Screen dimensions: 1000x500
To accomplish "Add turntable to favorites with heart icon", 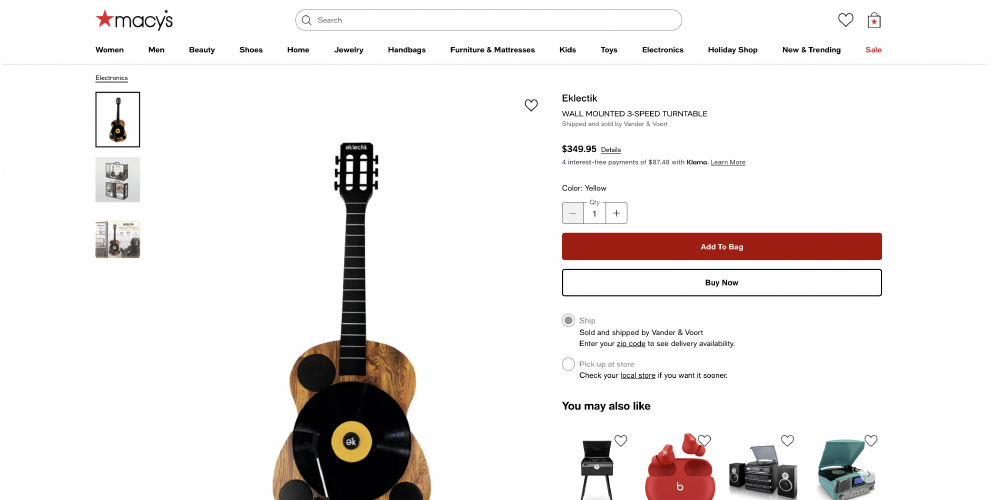I will [x=531, y=105].
